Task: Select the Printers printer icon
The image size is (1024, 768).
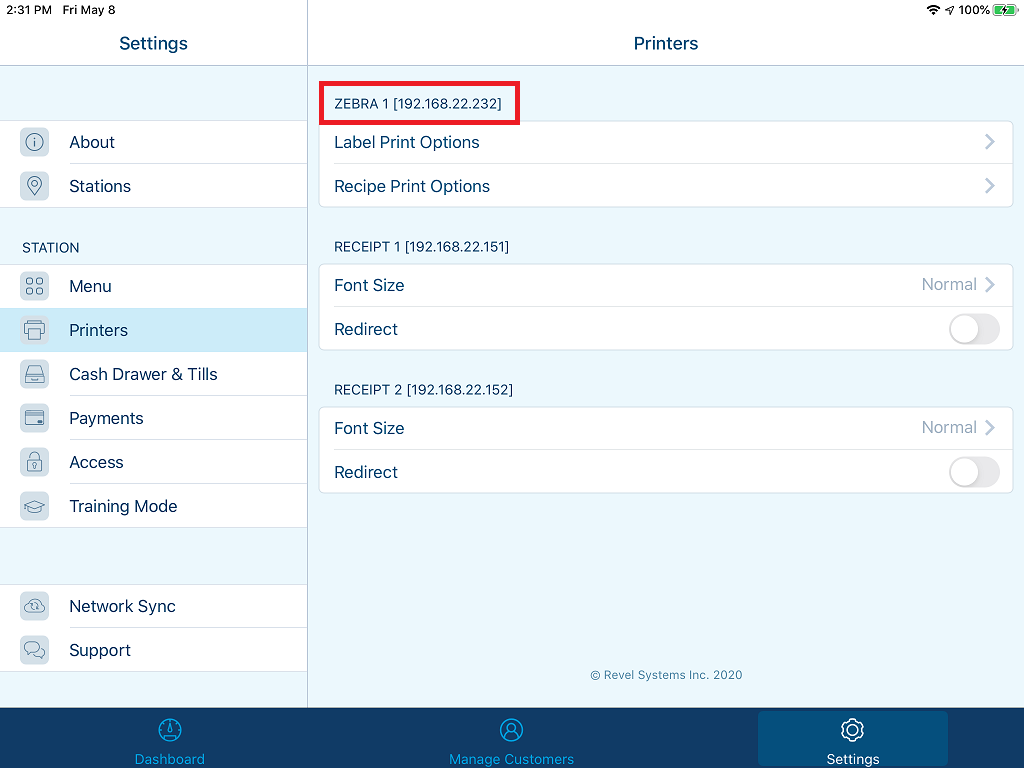Action: 34,330
